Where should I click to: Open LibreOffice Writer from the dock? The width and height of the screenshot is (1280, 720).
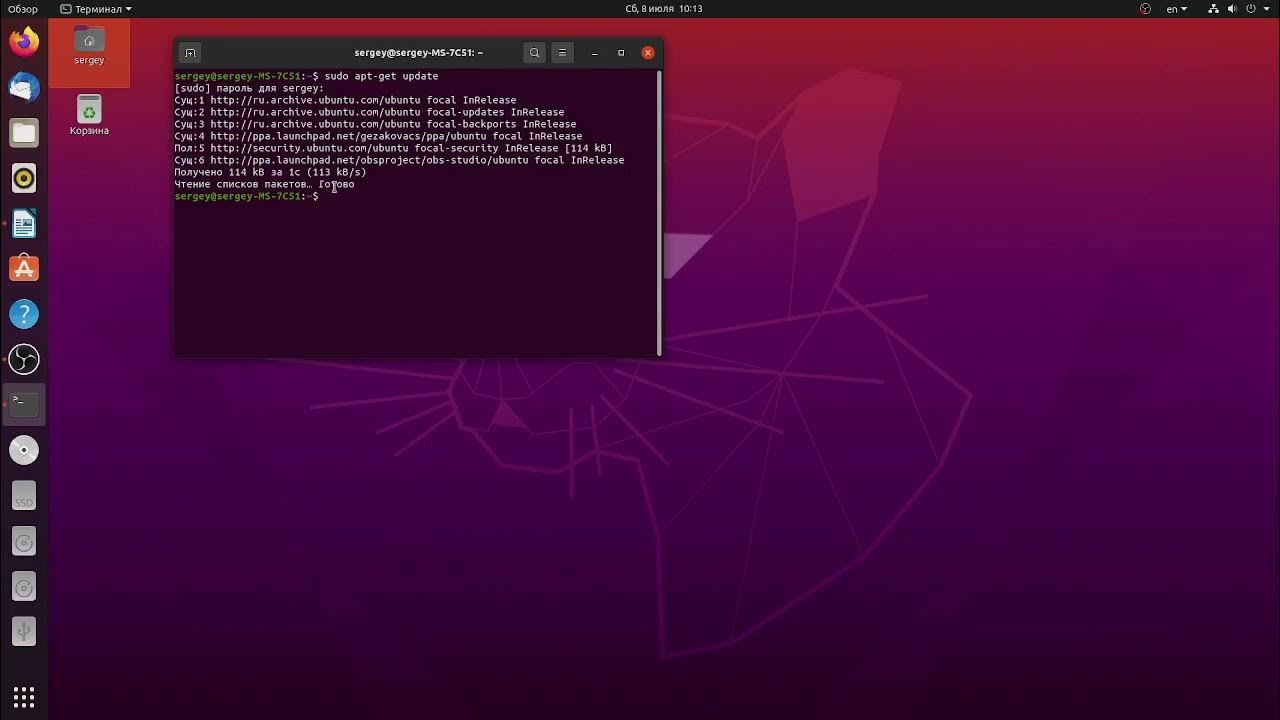(24, 223)
